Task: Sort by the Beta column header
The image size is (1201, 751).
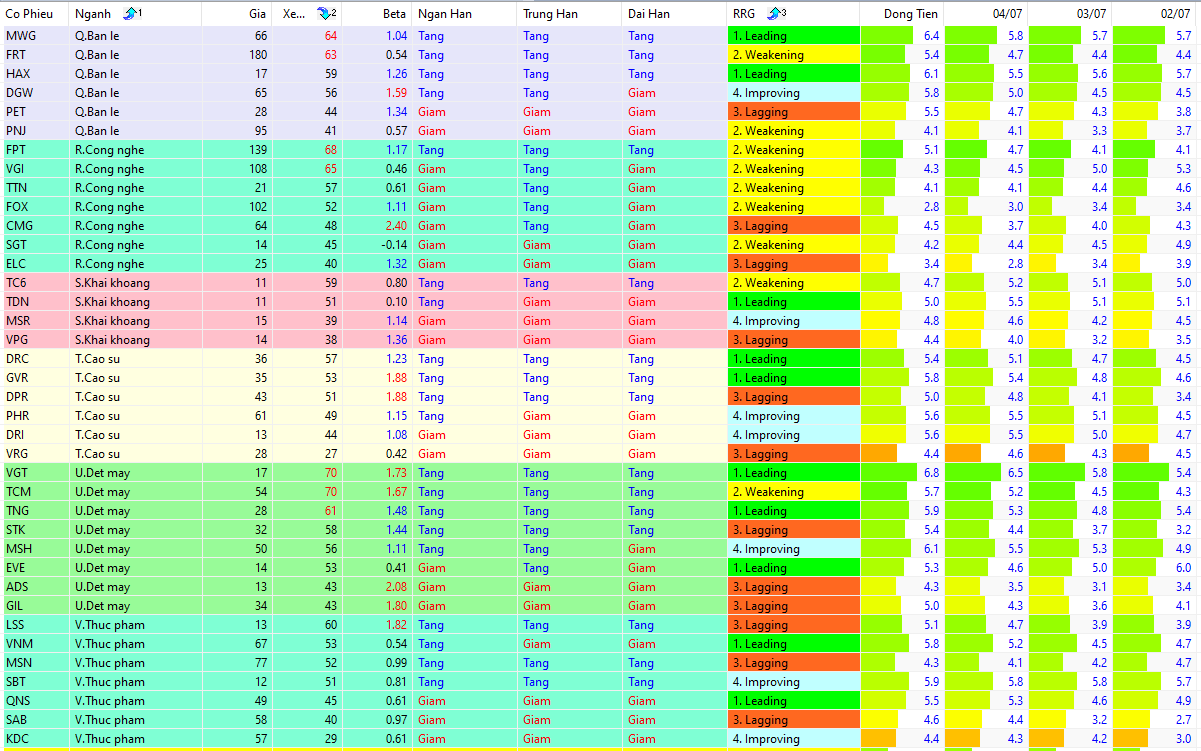Action: [394, 14]
